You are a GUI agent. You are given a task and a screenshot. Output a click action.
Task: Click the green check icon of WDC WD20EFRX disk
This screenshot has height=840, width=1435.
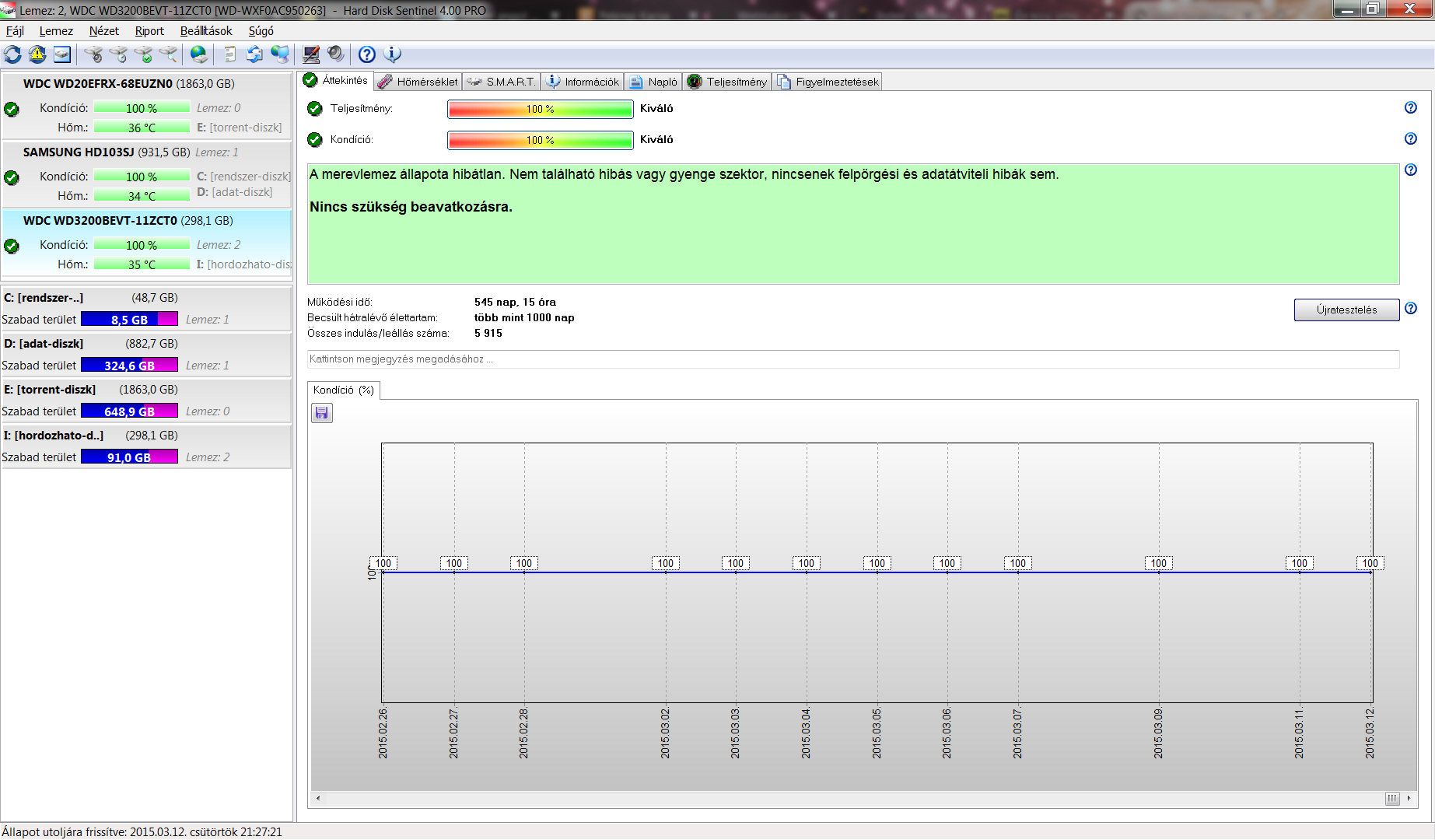[x=12, y=110]
